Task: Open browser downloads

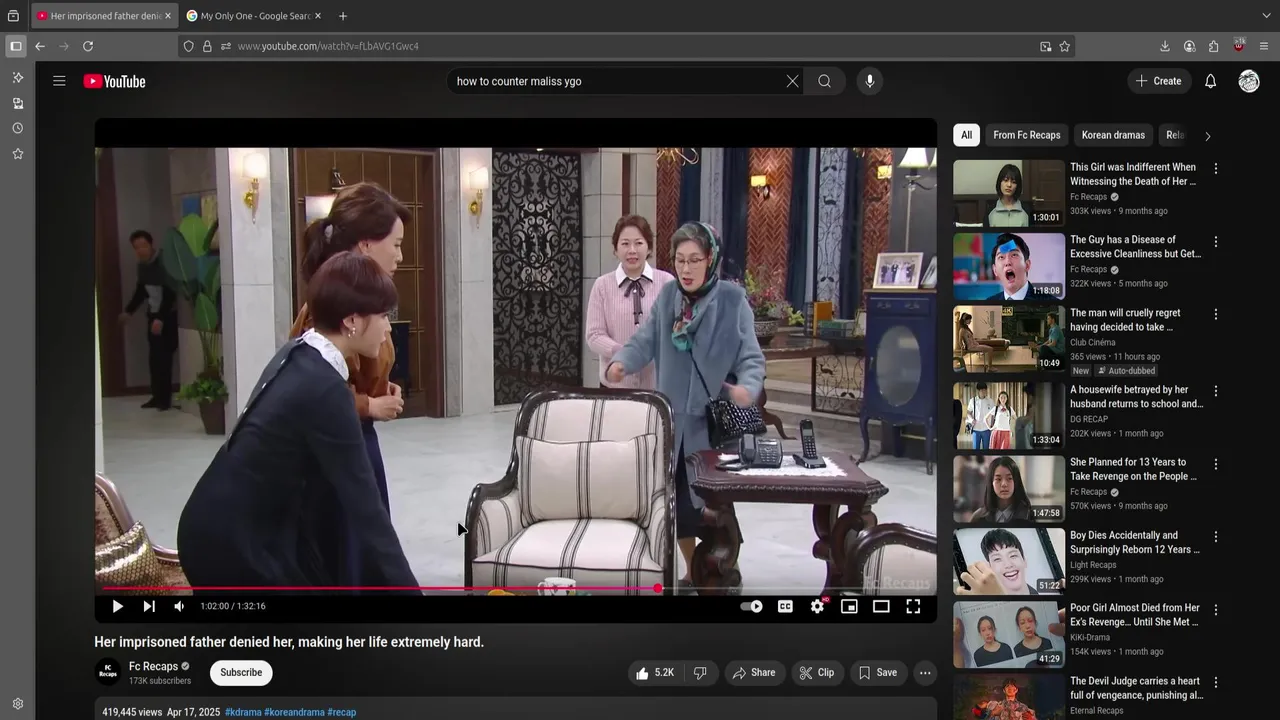Action: [x=1165, y=46]
